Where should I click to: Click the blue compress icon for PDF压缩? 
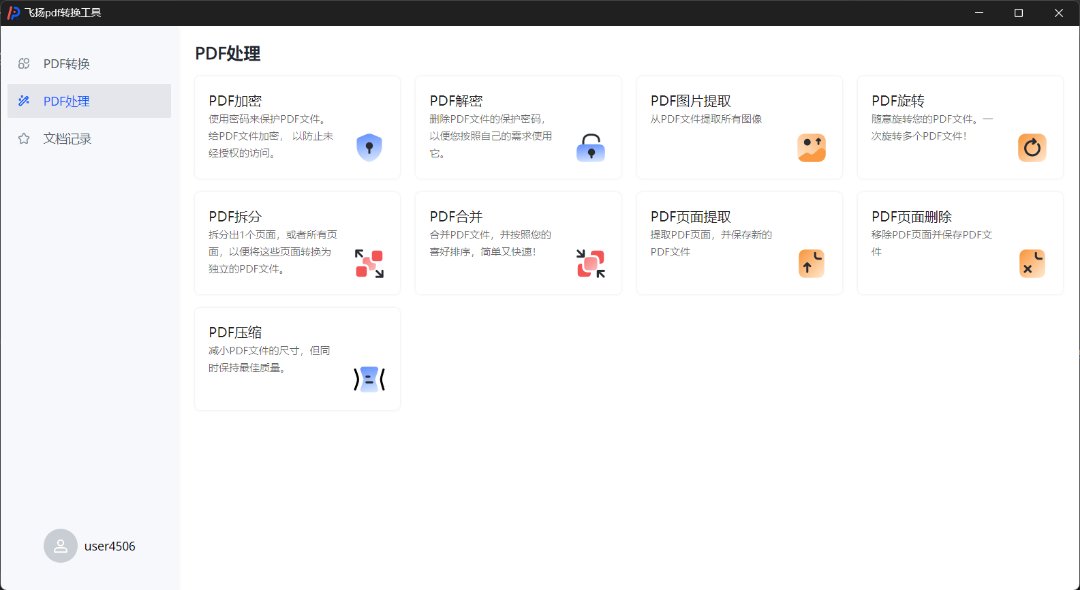(x=369, y=379)
